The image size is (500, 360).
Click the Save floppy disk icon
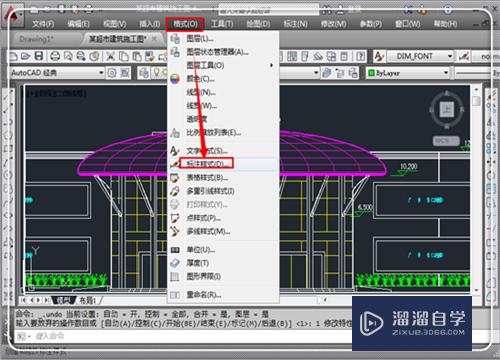point(39,56)
